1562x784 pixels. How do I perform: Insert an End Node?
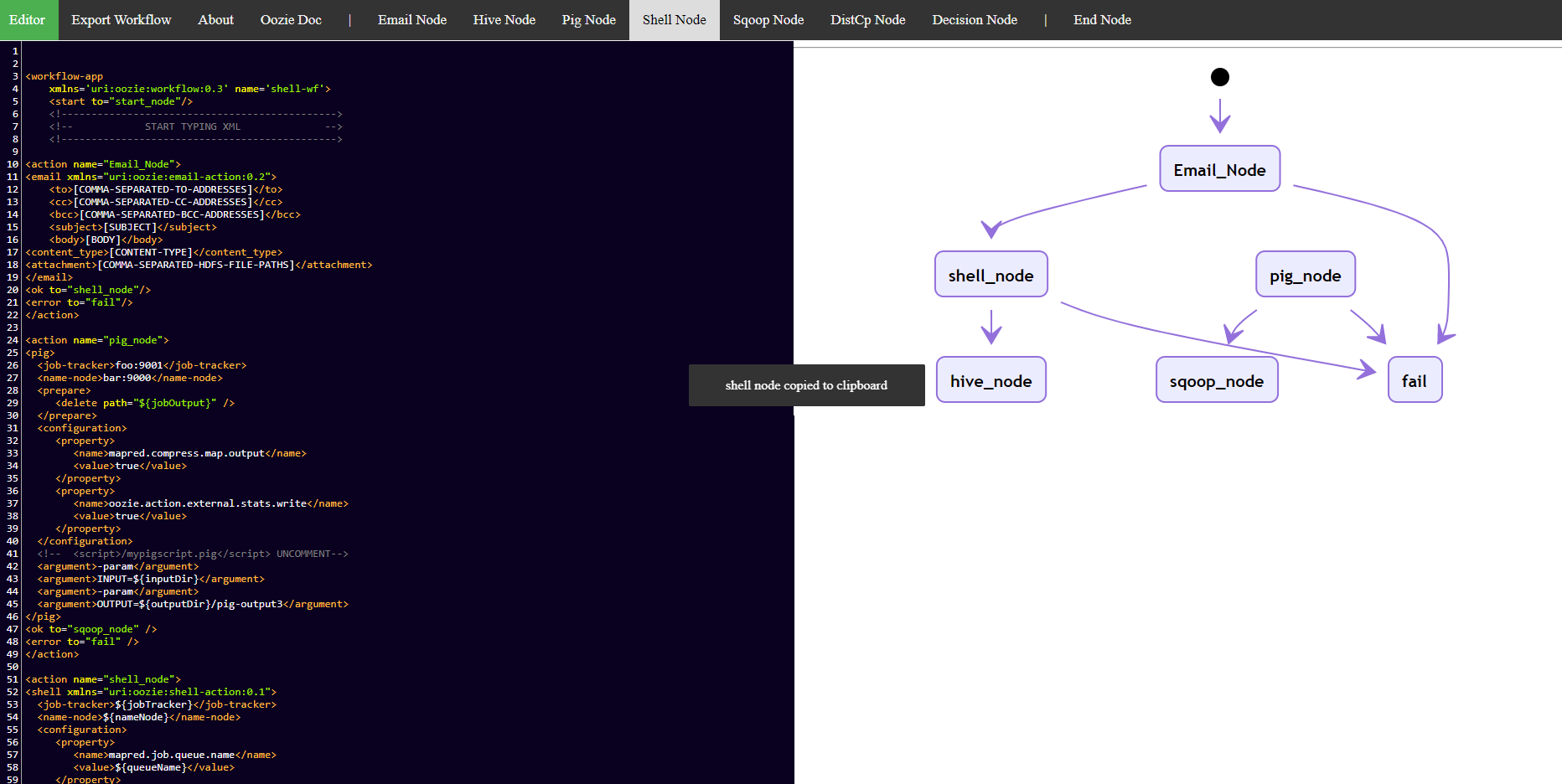pyautogui.click(x=1102, y=19)
